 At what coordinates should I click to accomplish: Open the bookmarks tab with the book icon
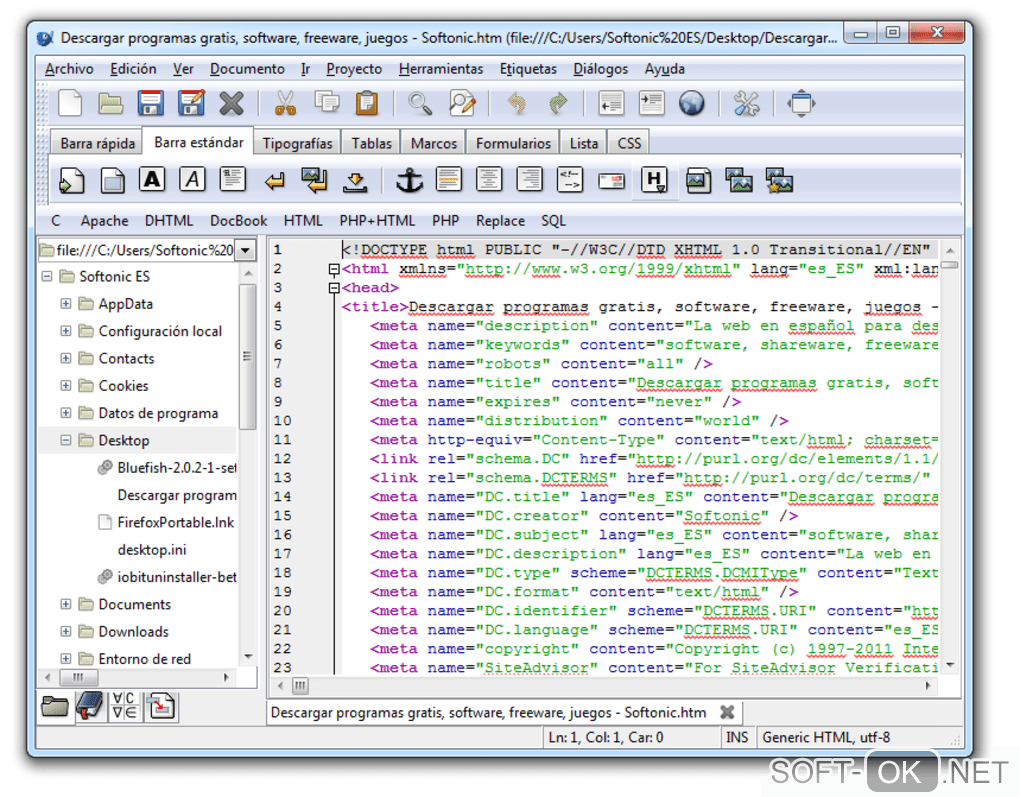click(x=90, y=706)
